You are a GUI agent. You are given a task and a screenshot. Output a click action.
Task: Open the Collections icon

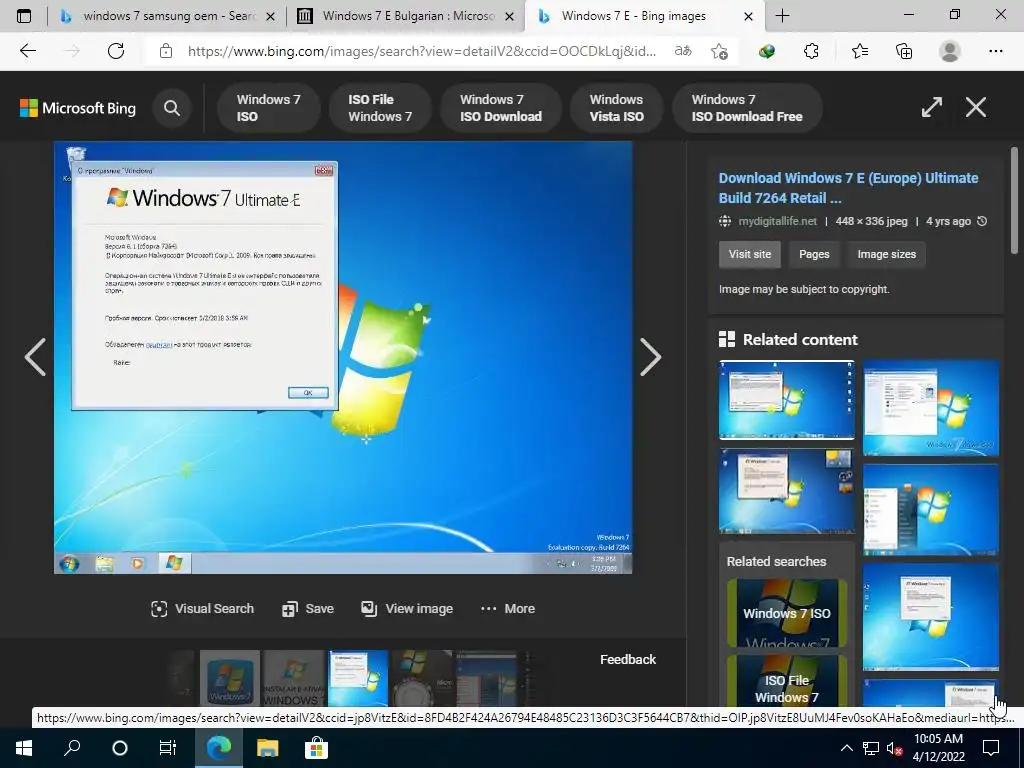pyautogui.click(x=904, y=51)
